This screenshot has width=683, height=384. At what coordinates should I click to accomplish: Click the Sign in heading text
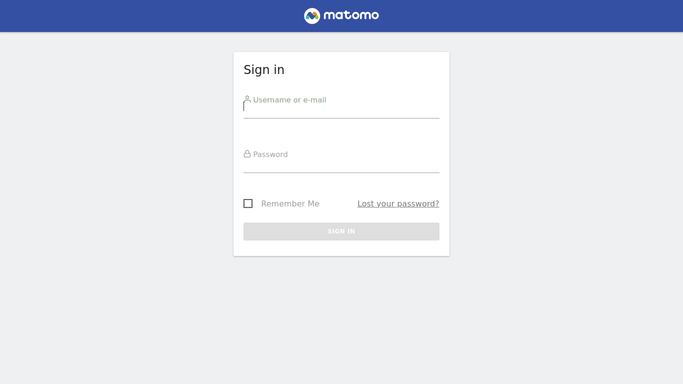(x=264, y=70)
